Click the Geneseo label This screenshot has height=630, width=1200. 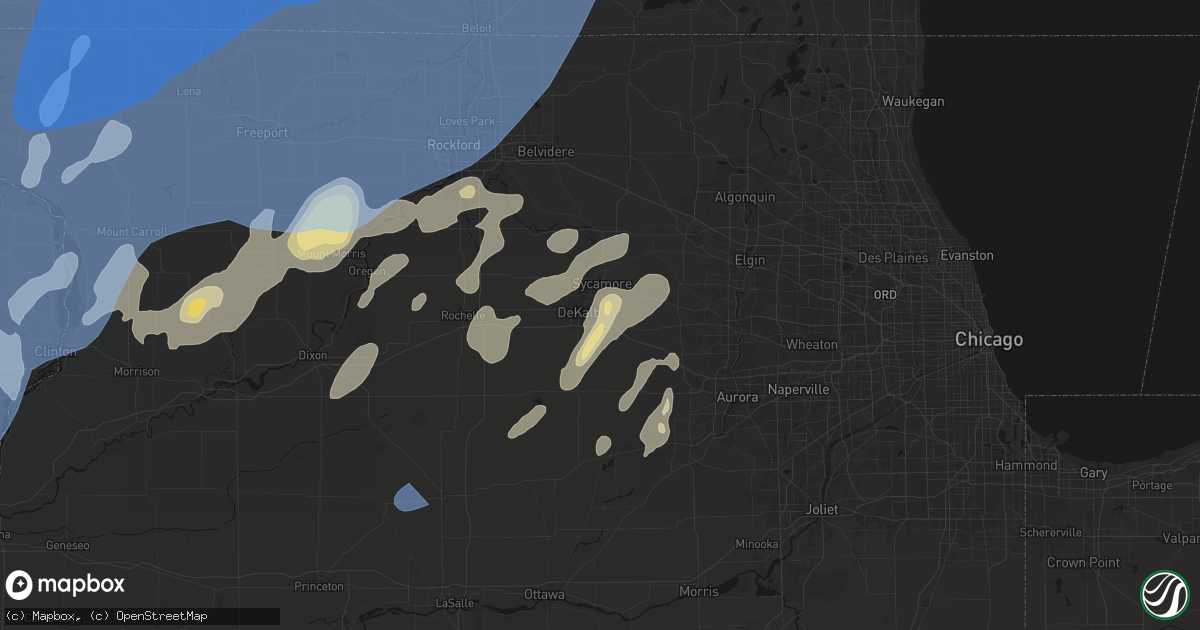click(x=68, y=546)
